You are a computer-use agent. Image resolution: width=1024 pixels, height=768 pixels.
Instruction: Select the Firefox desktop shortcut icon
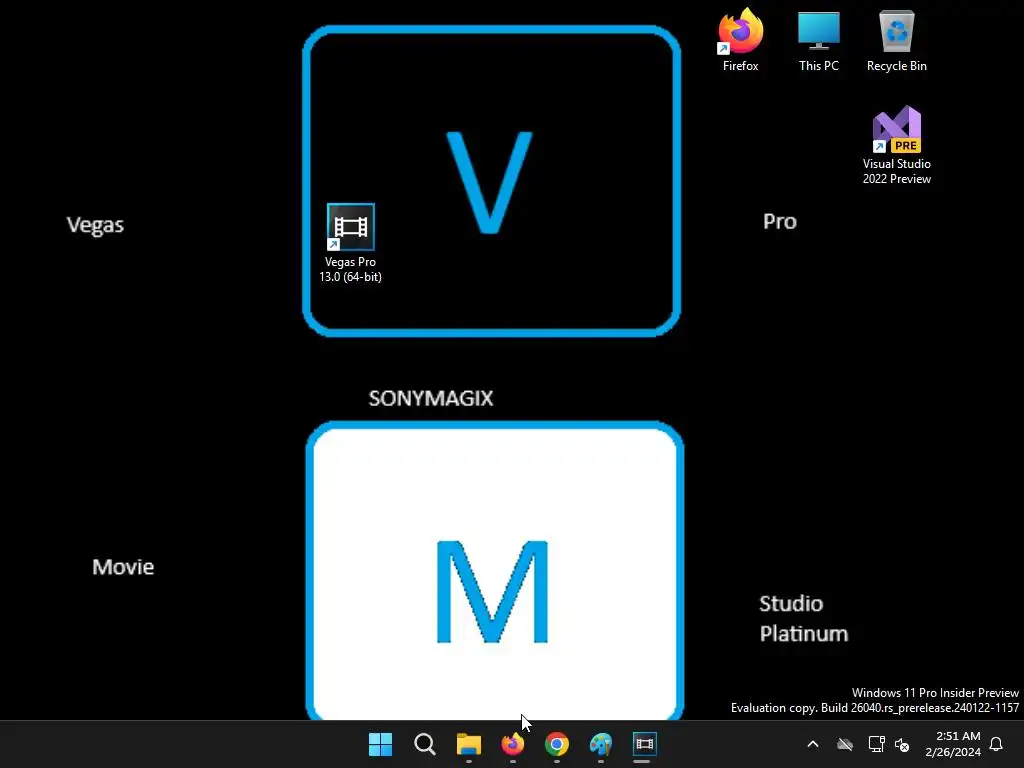click(741, 40)
